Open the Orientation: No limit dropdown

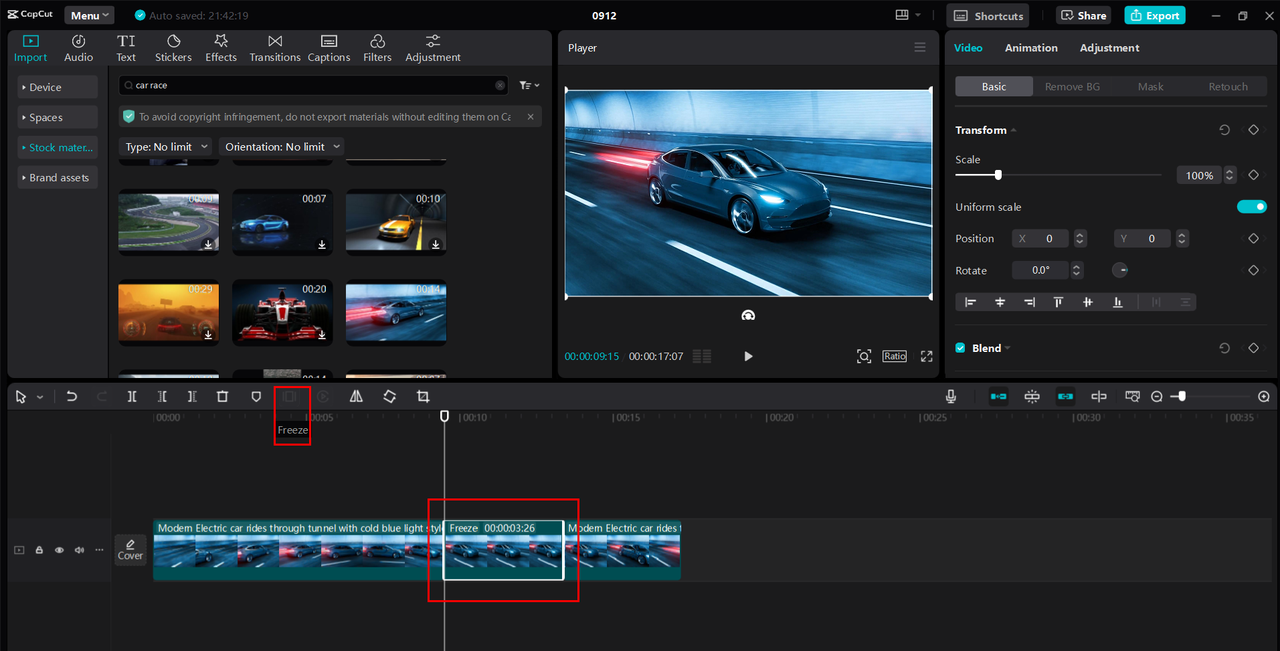(282, 147)
